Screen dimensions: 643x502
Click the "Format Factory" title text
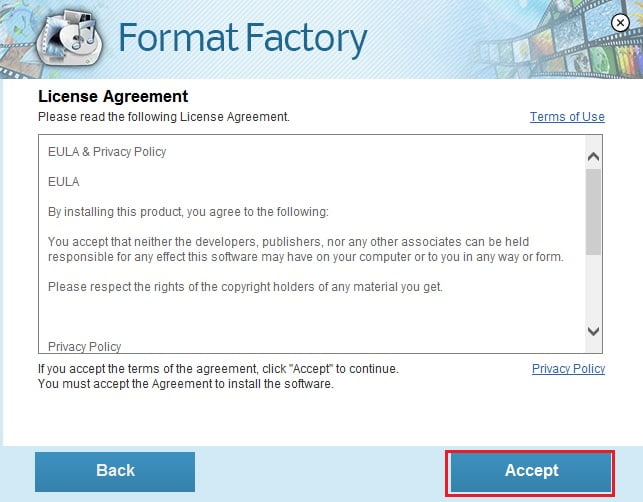coord(242,39)
